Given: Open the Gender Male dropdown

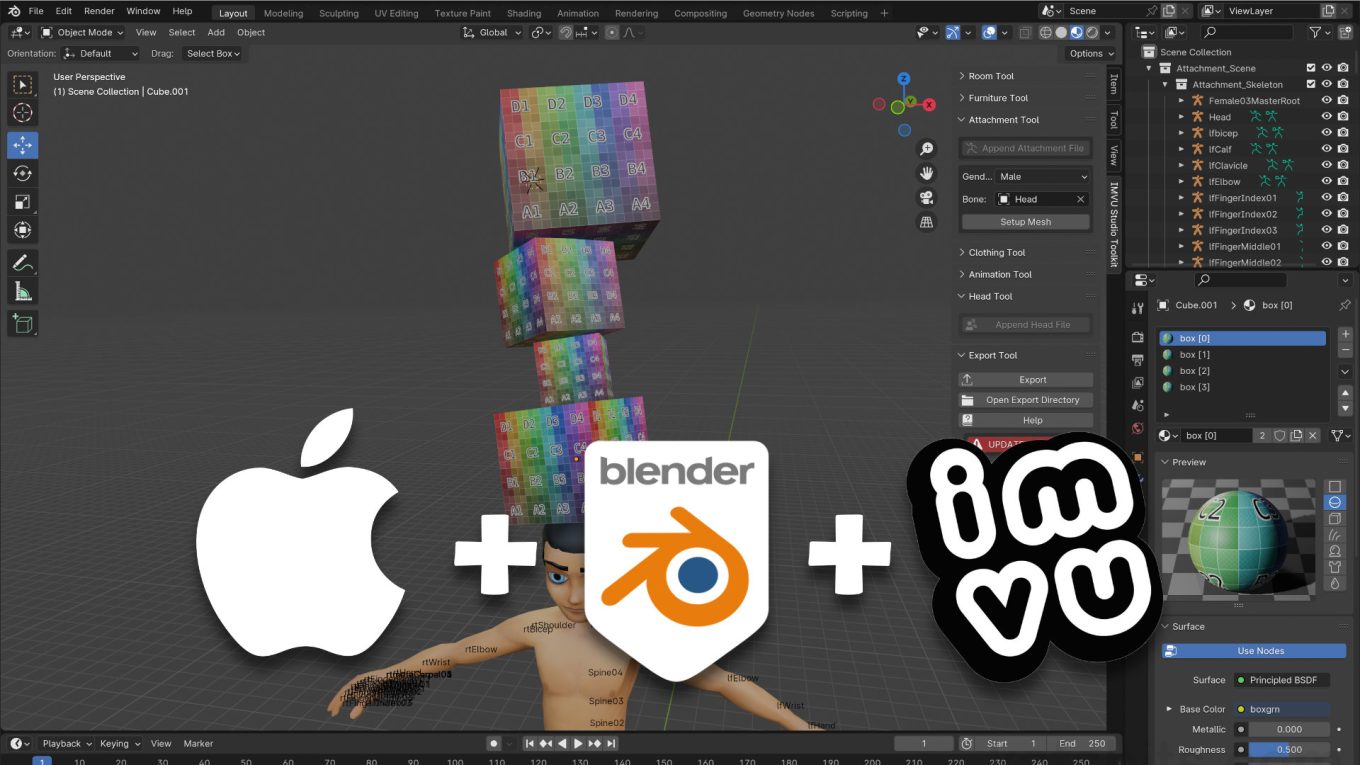Looking at the screenshot, I should tap(1043, 176).
